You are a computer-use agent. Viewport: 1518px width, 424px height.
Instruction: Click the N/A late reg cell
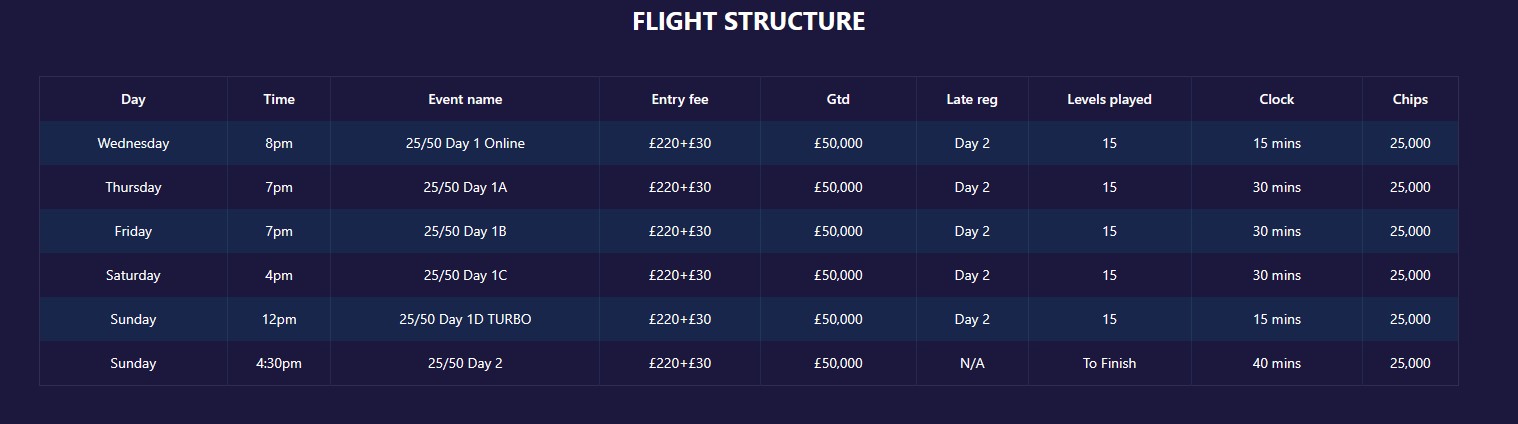coord(972,363)
